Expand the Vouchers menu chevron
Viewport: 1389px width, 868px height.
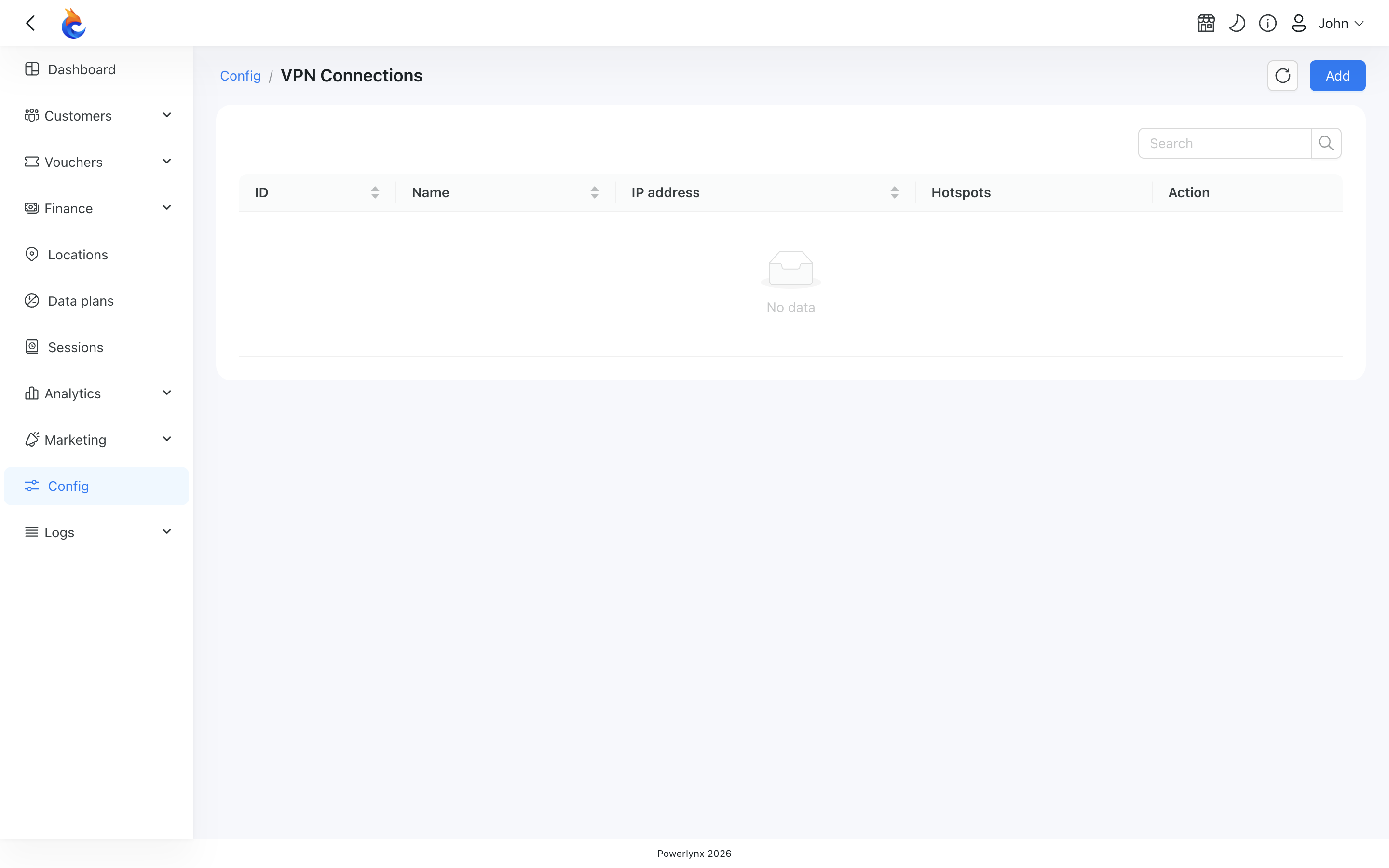tap(167, 162)
